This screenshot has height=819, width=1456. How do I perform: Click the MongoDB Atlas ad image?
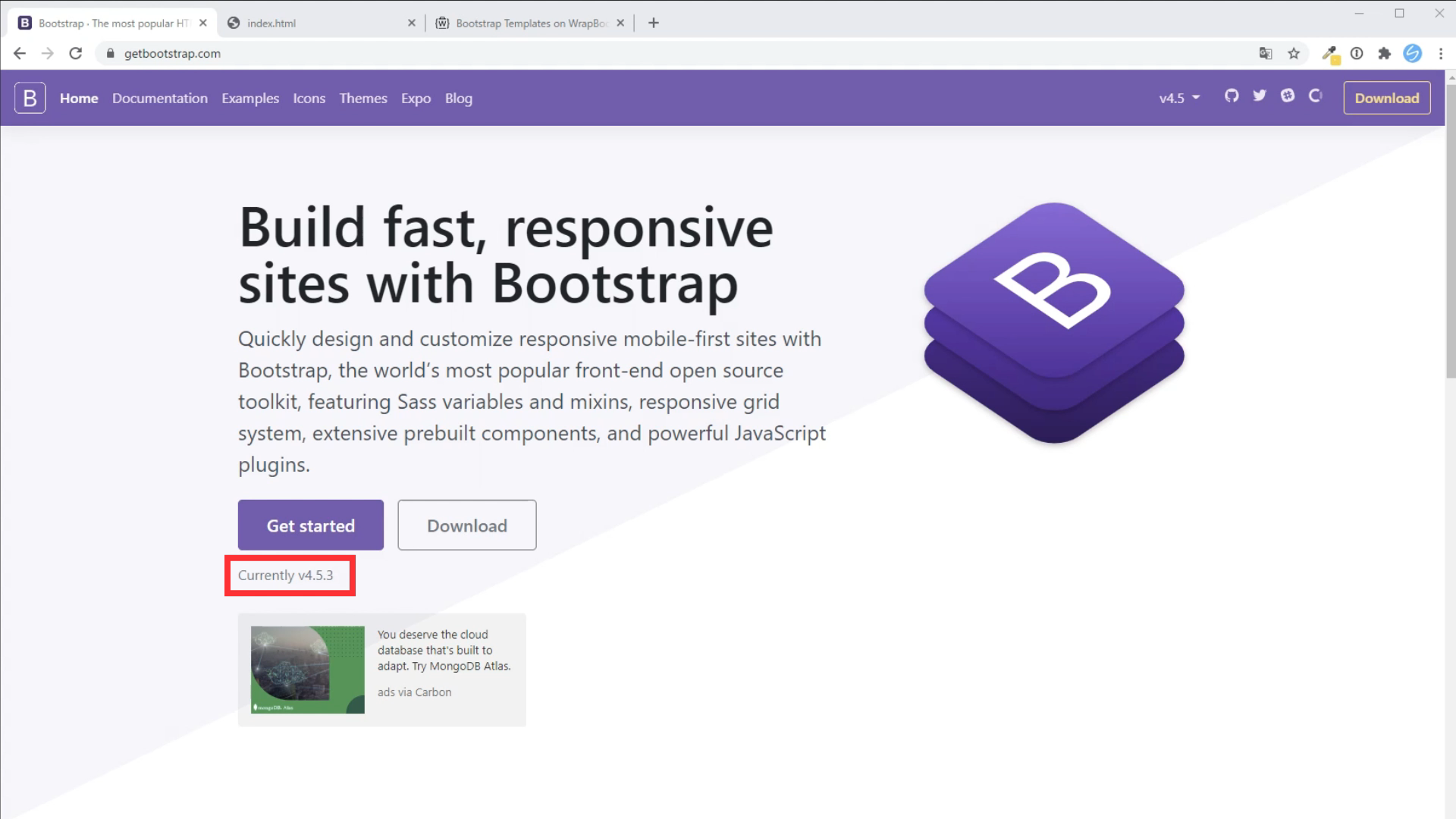(308, 670)
